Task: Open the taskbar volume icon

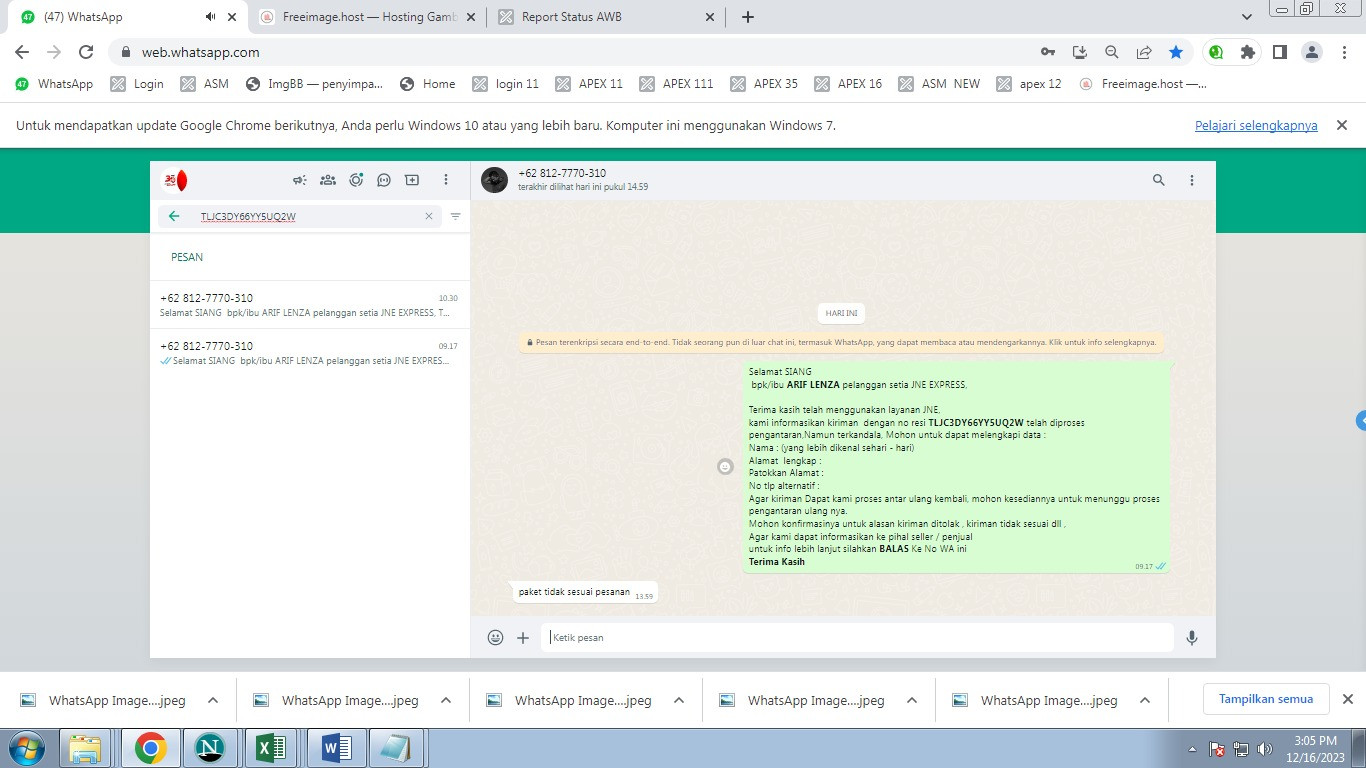Action: 1265,748
